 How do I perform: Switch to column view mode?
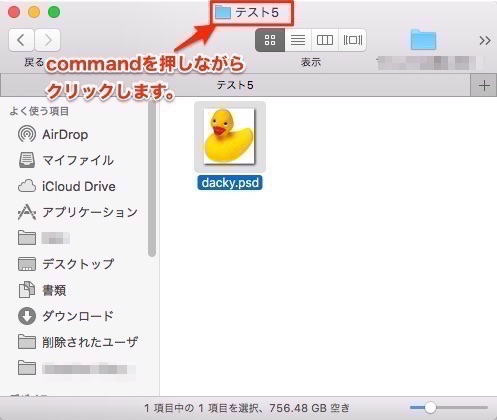[x=325, y=40]
